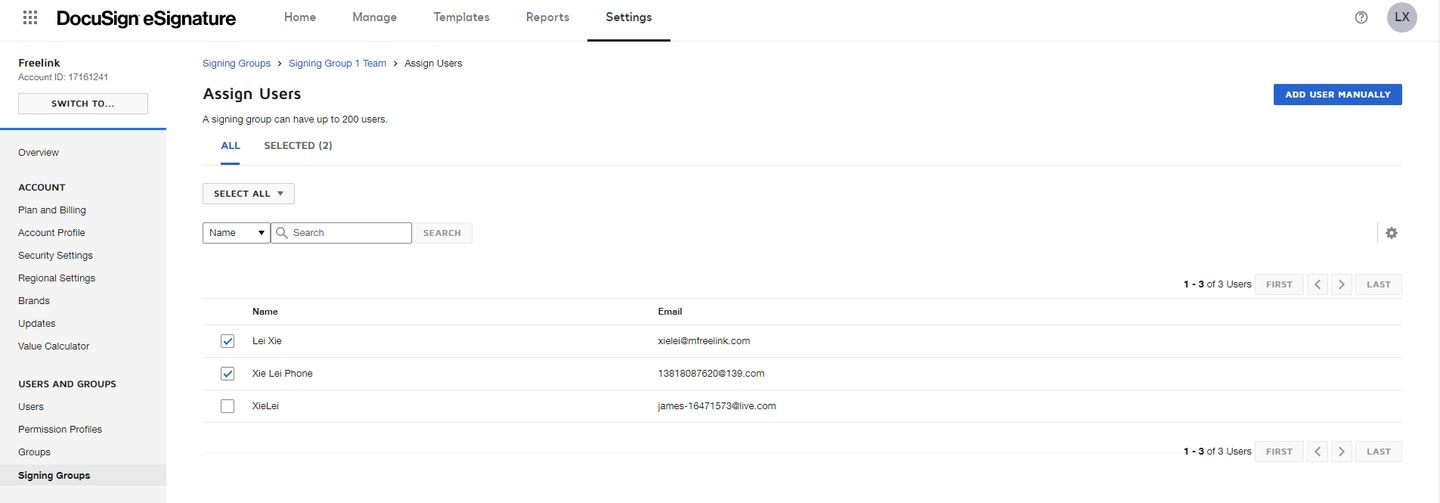The height and width of the screenshot is (503, 1440).
Task: Open the Manage tab
Action: click(x=375, y=18)
